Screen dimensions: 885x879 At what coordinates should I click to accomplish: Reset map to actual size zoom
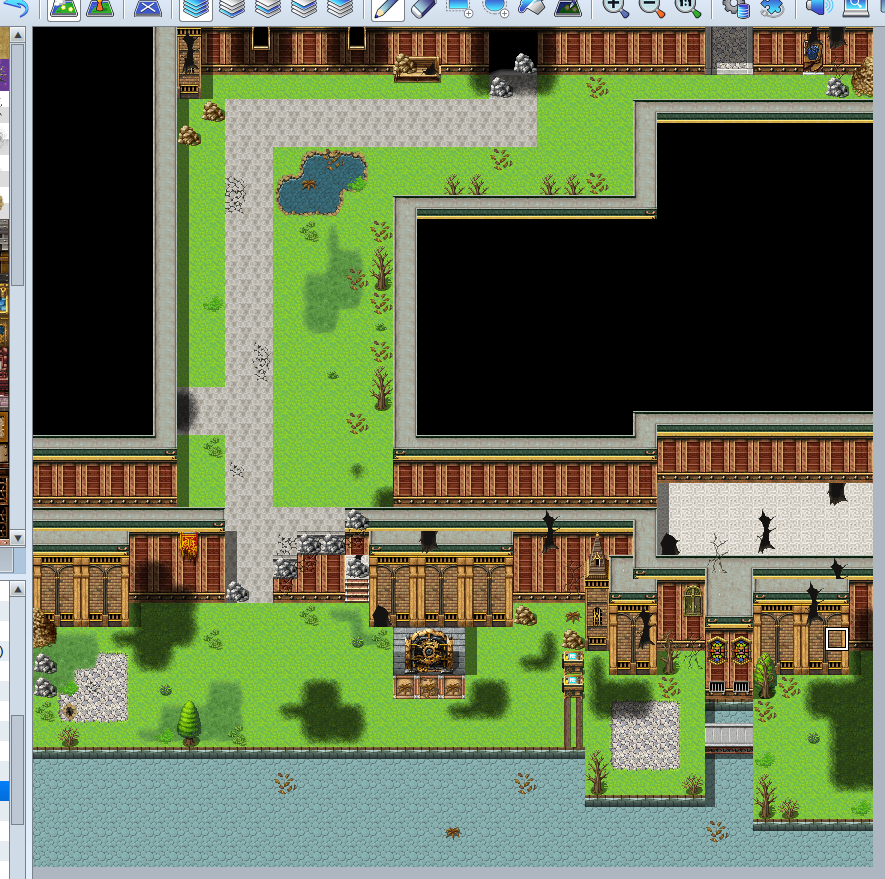(x=687, y=7)
